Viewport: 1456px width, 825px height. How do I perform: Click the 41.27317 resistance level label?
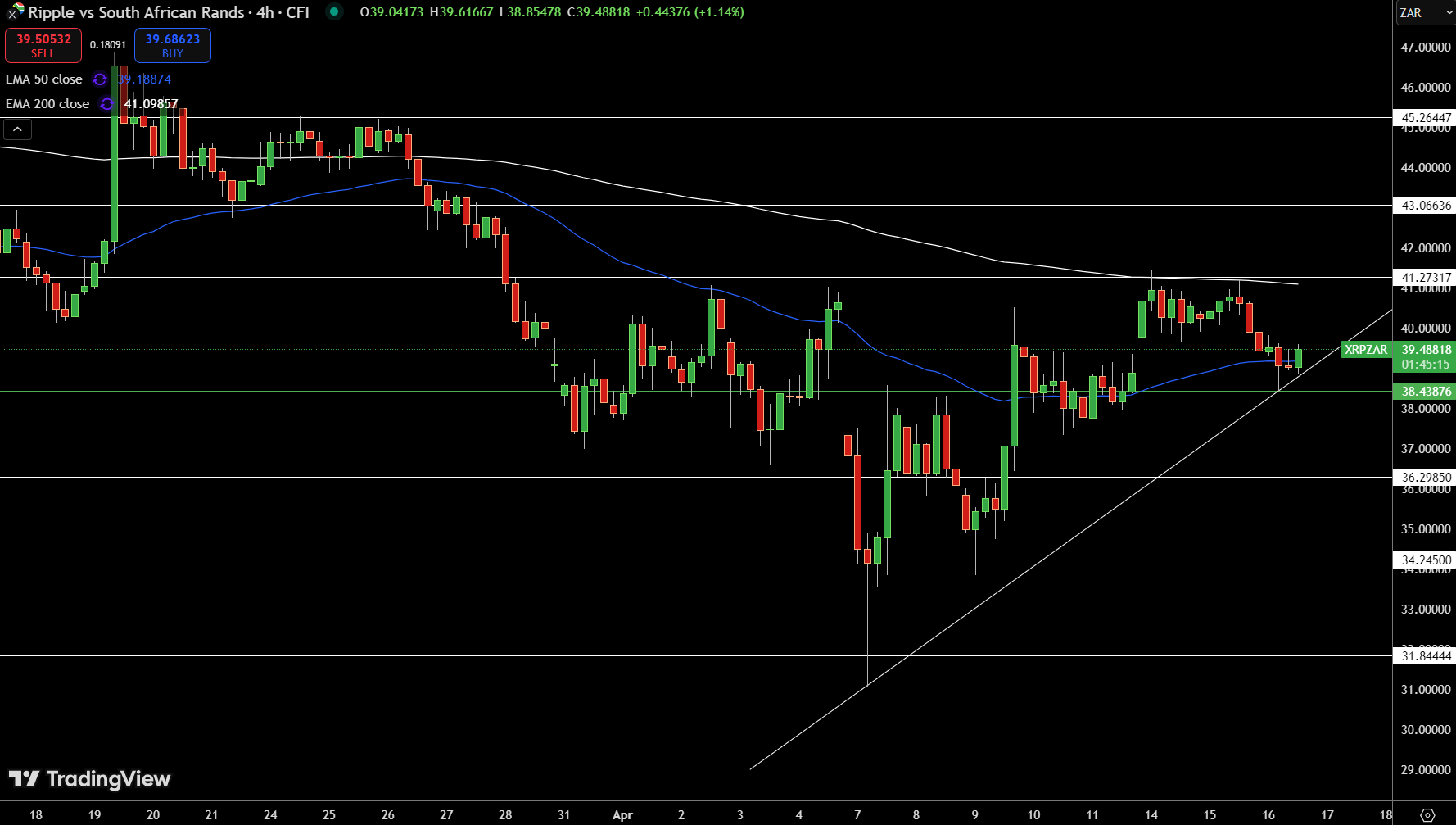click(1425, 278)
